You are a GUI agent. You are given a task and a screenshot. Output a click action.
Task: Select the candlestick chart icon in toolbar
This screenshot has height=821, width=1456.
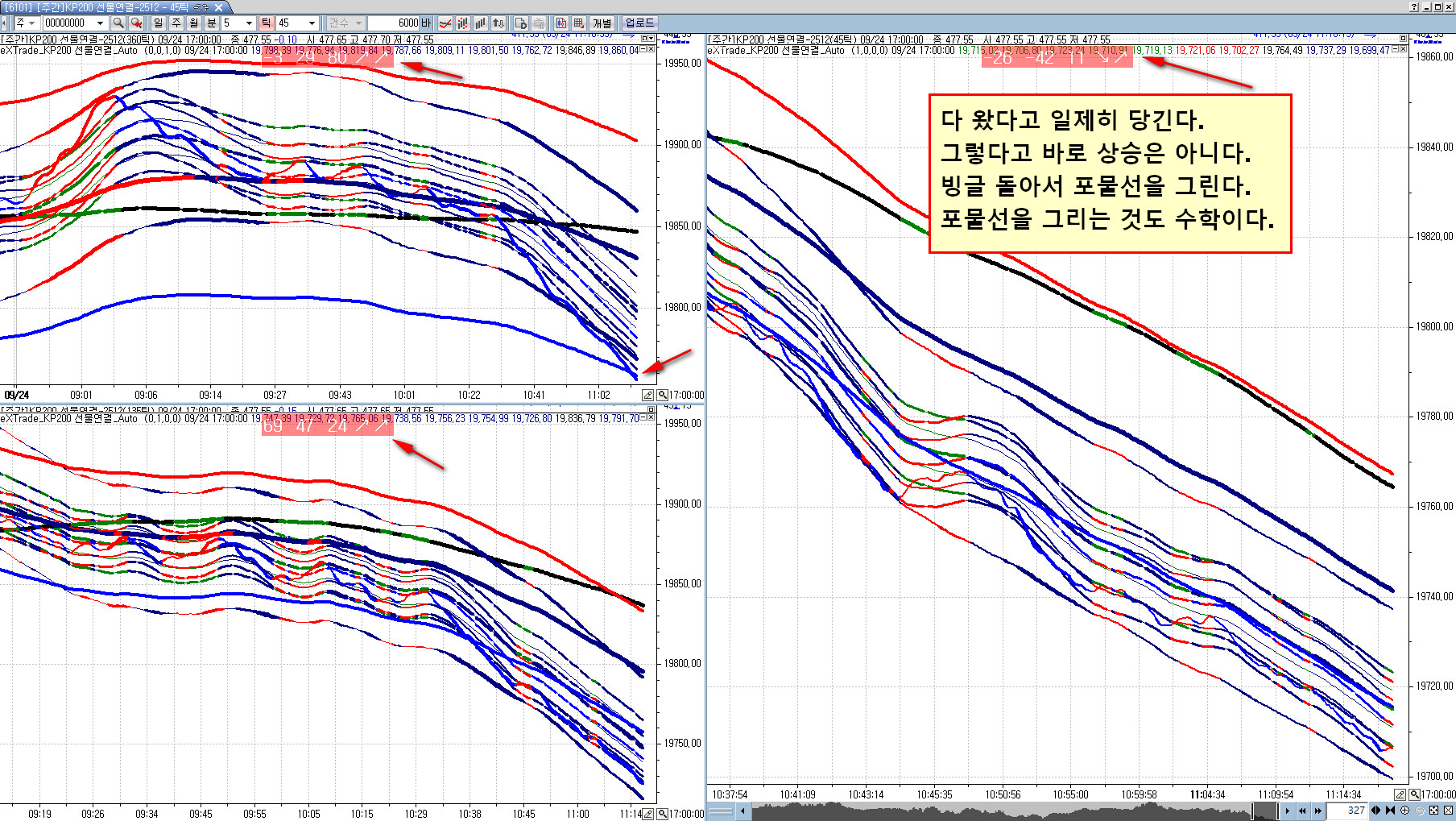pos(462,23)
